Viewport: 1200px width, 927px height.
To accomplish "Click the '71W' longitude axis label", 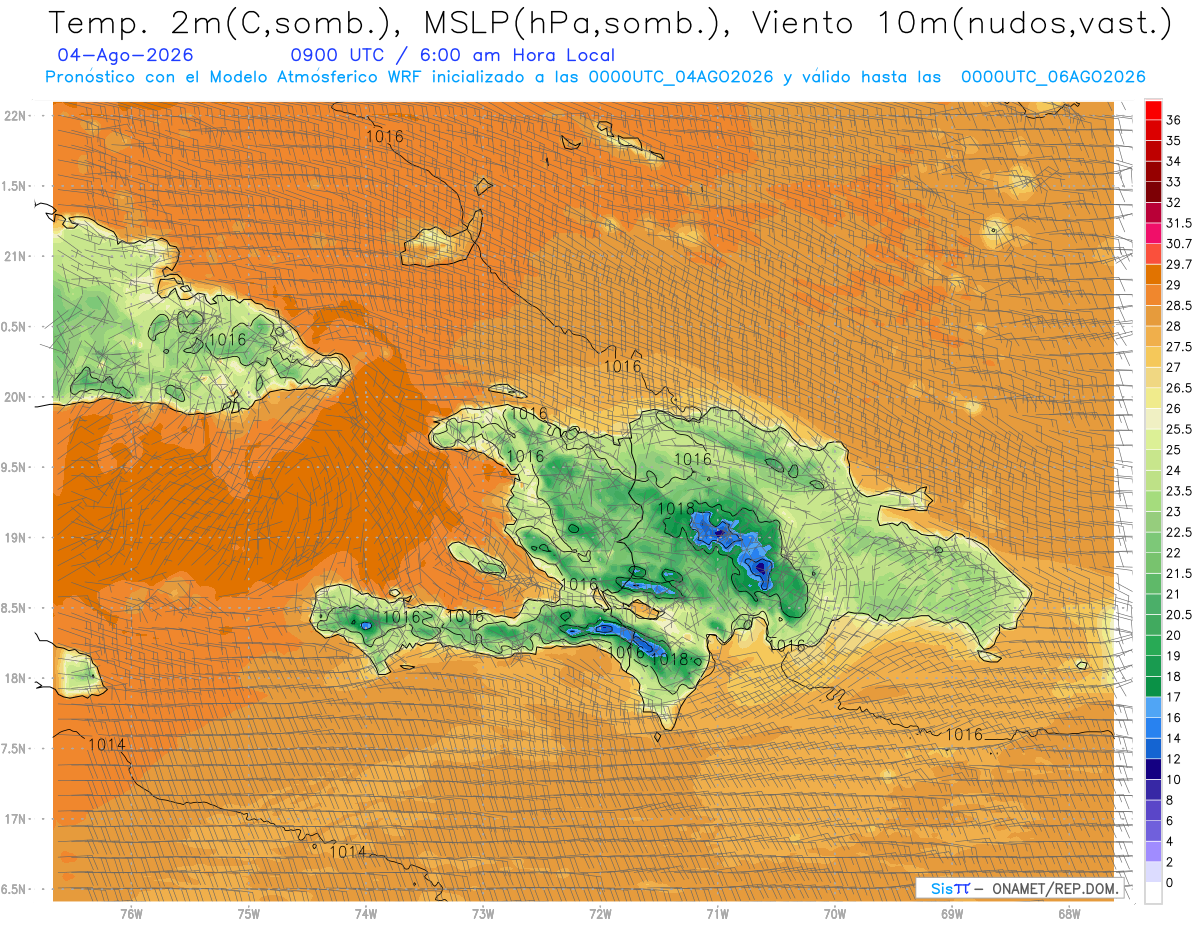I will (x=717, y=914).
